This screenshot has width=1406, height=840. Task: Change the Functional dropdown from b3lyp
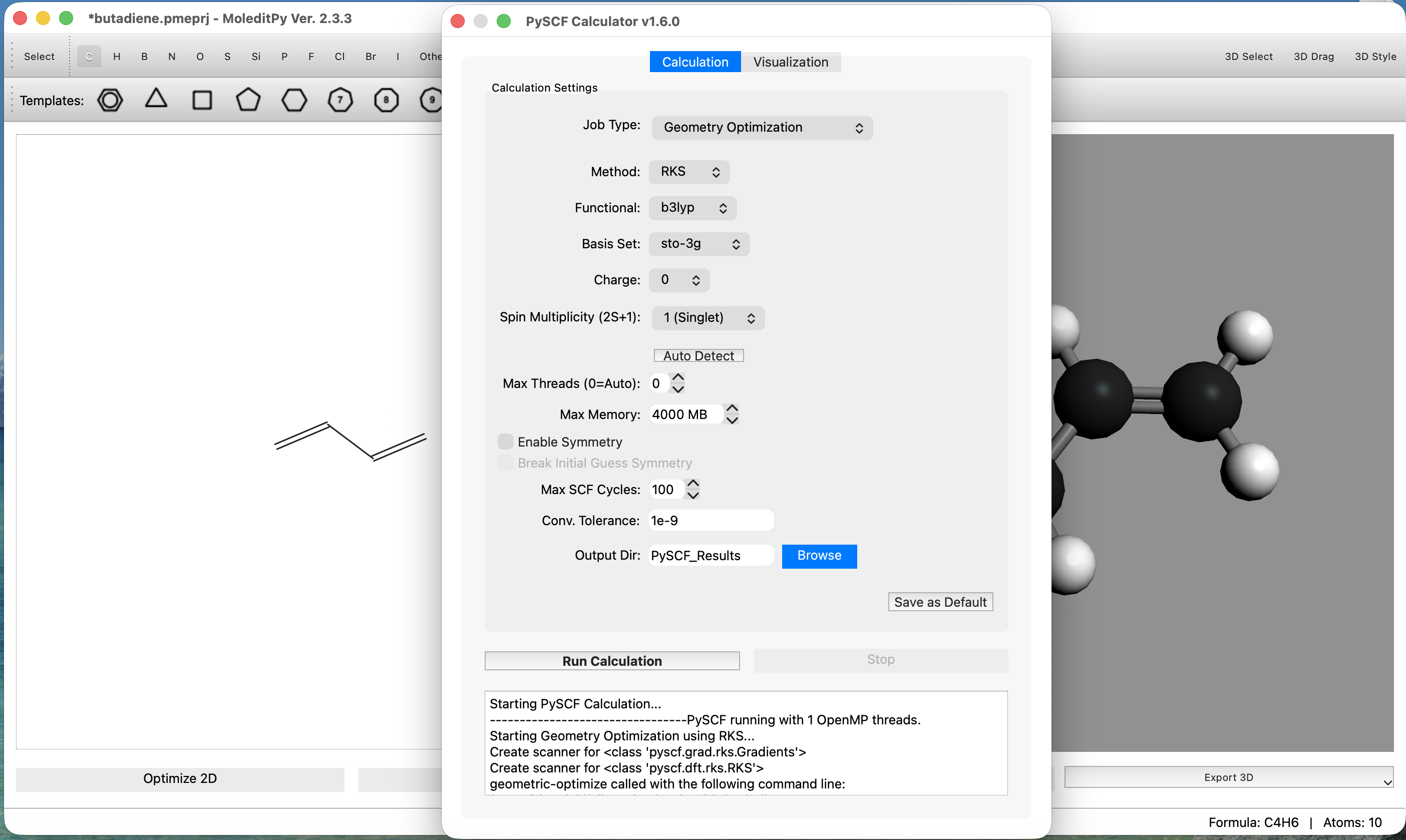click(x=691, y=208)
